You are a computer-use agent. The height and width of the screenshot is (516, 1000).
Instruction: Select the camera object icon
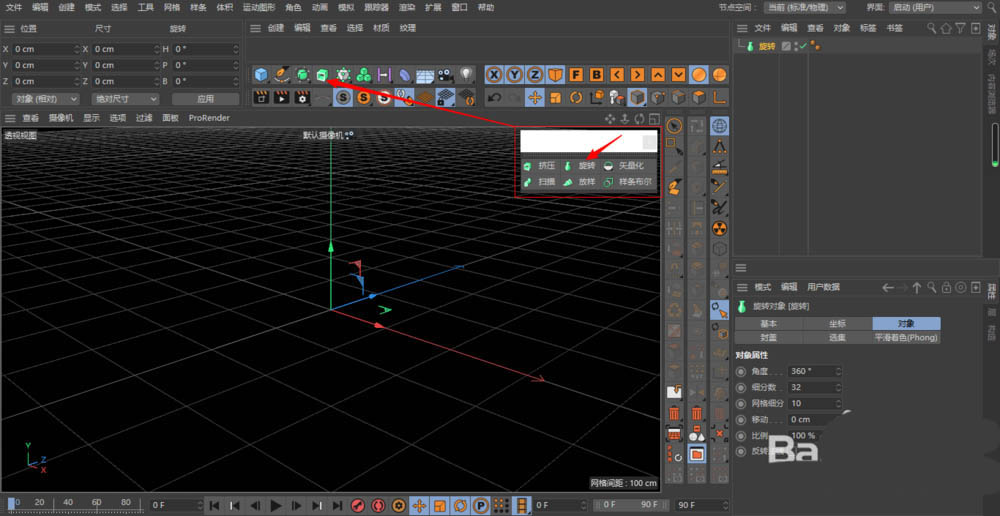(445, 75)
